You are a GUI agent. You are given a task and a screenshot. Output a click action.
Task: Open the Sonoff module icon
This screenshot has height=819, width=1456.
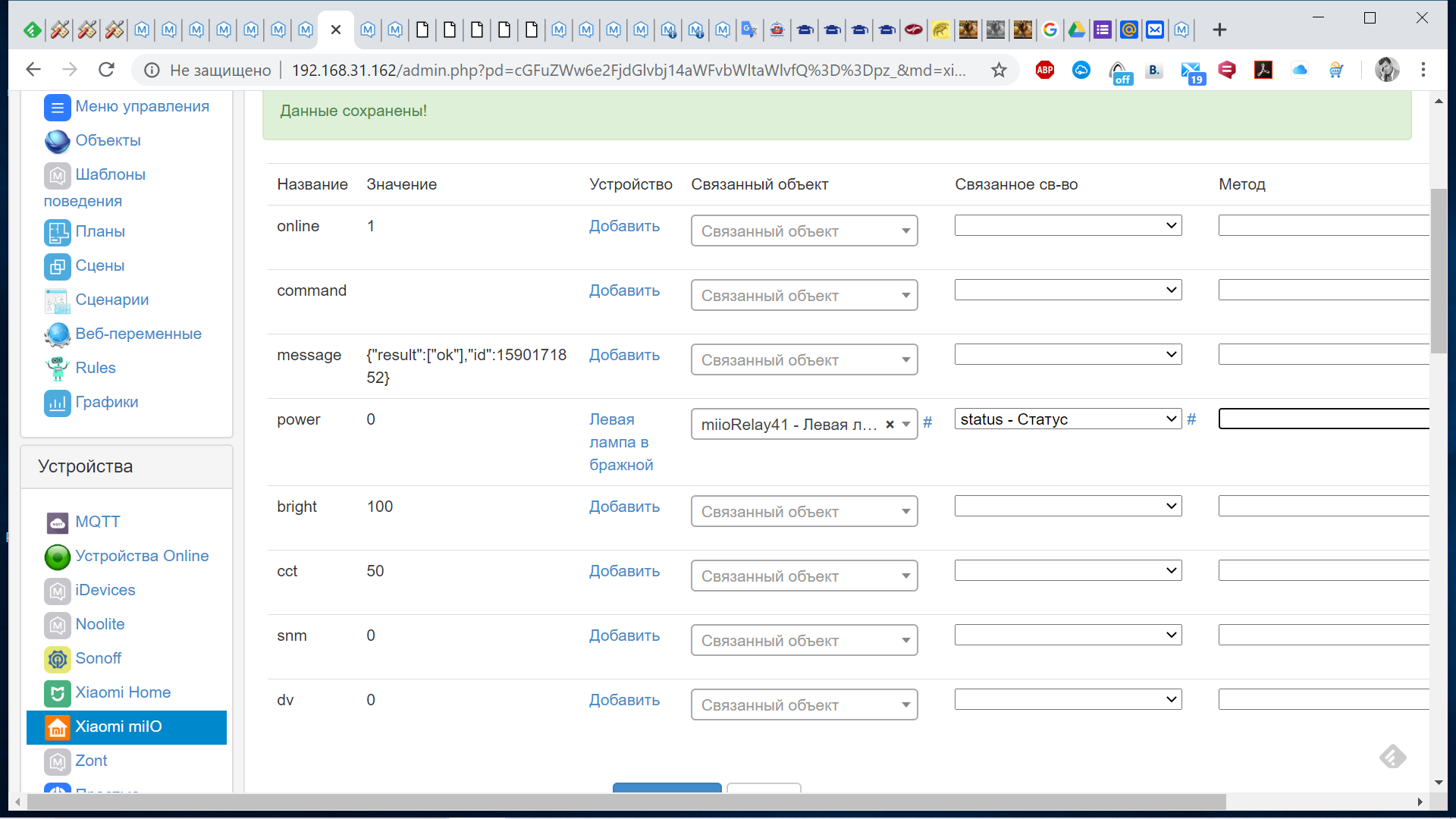58,659
